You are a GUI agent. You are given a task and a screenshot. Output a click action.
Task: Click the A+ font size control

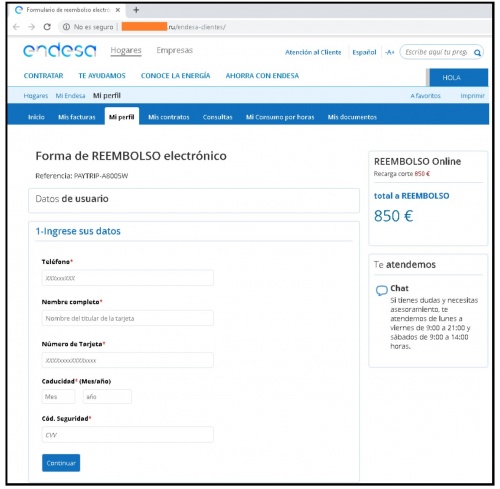coord(389,52)
